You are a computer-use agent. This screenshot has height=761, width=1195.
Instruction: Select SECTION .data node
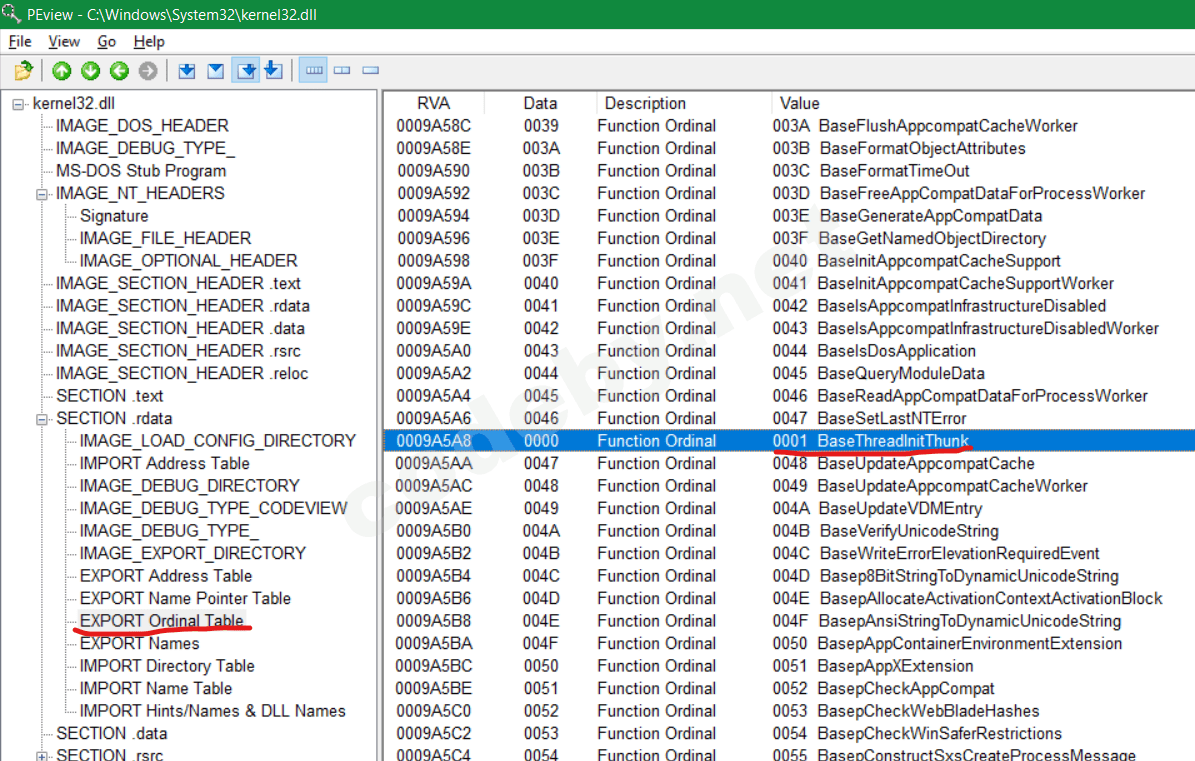112,734
